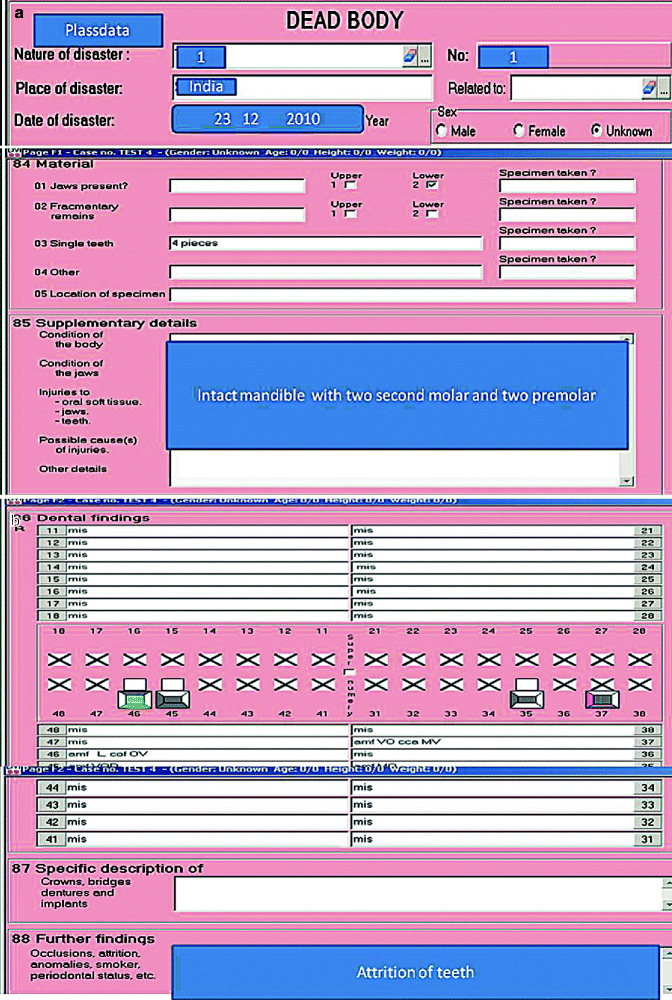Click the Single teeth input field

coord(325,243)
